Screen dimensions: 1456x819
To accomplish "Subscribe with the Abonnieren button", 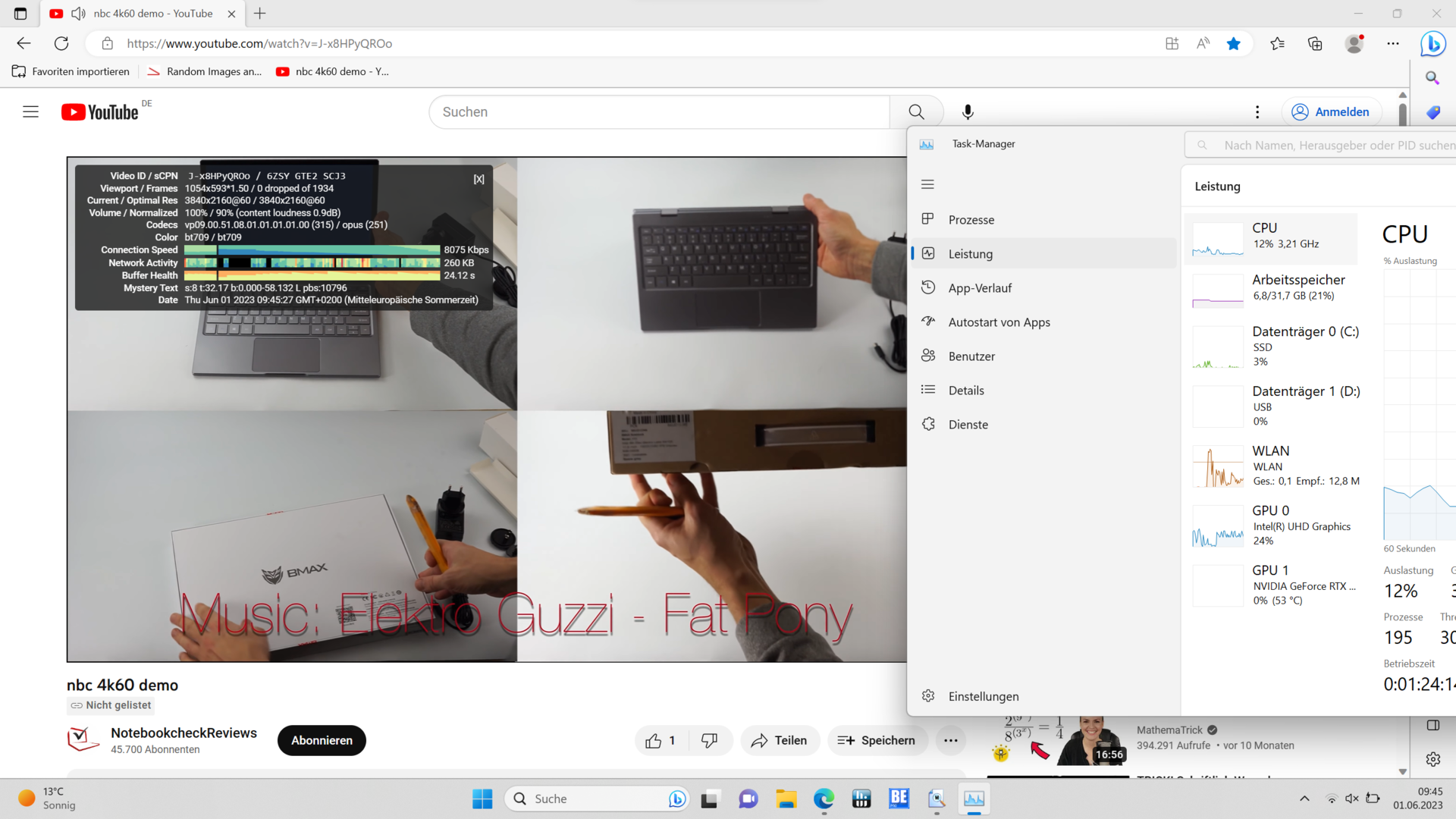I will pos(322,741).
